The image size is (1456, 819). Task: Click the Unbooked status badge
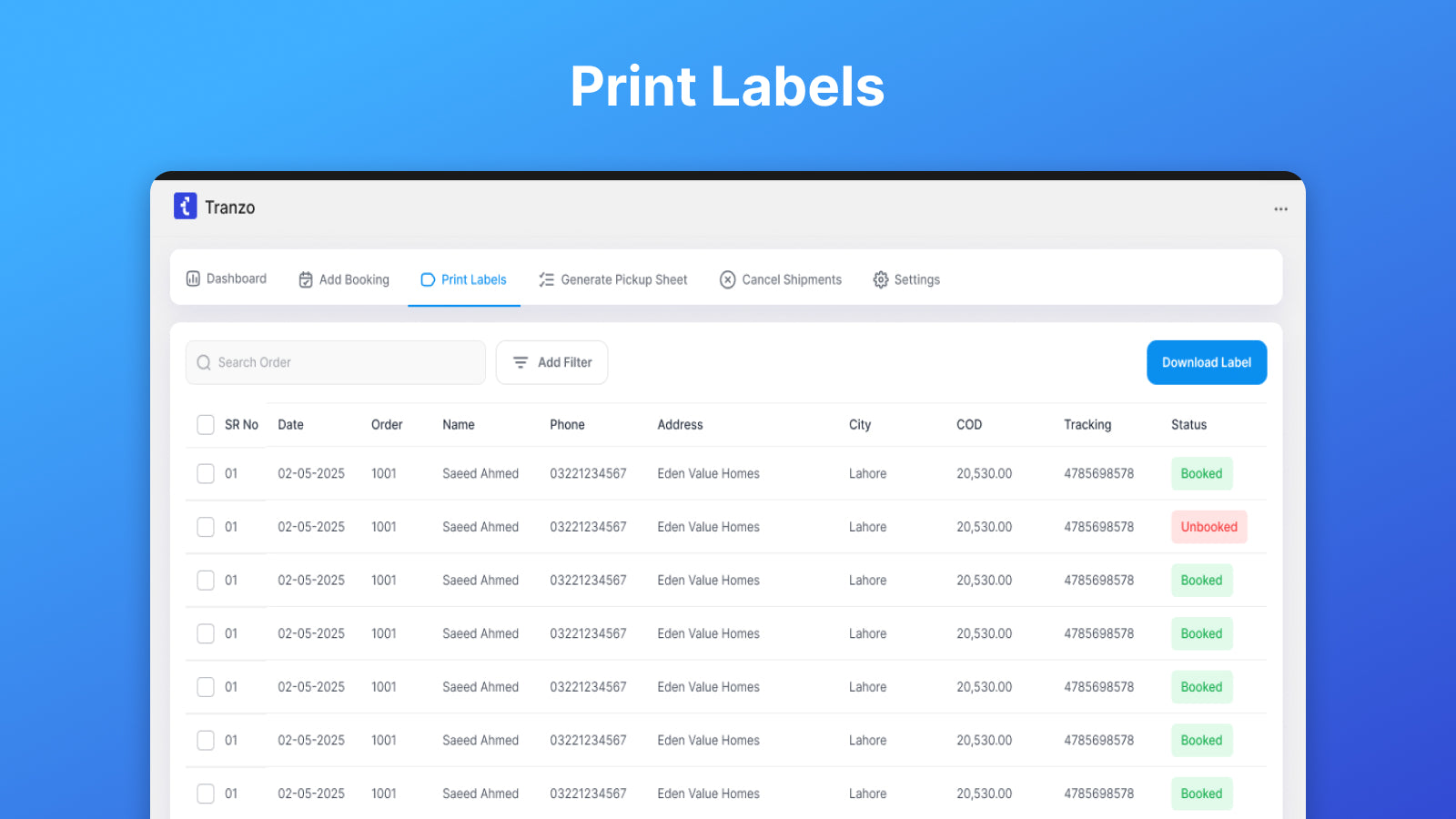click(1209, 527)
